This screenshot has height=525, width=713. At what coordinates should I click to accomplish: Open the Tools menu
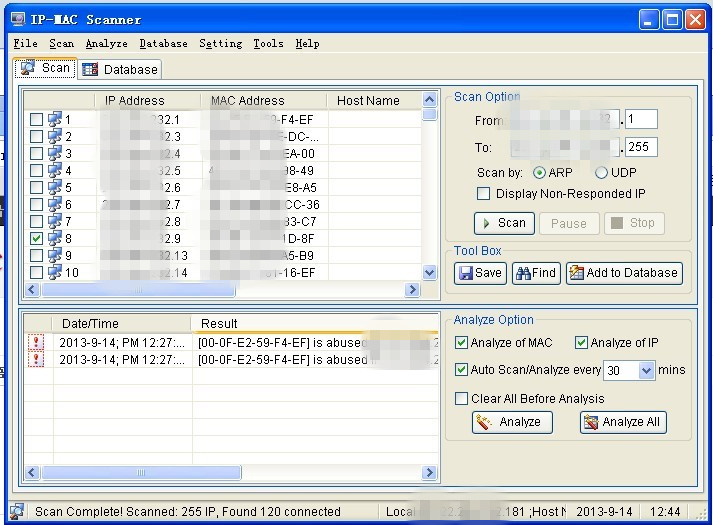coord(268,44)
